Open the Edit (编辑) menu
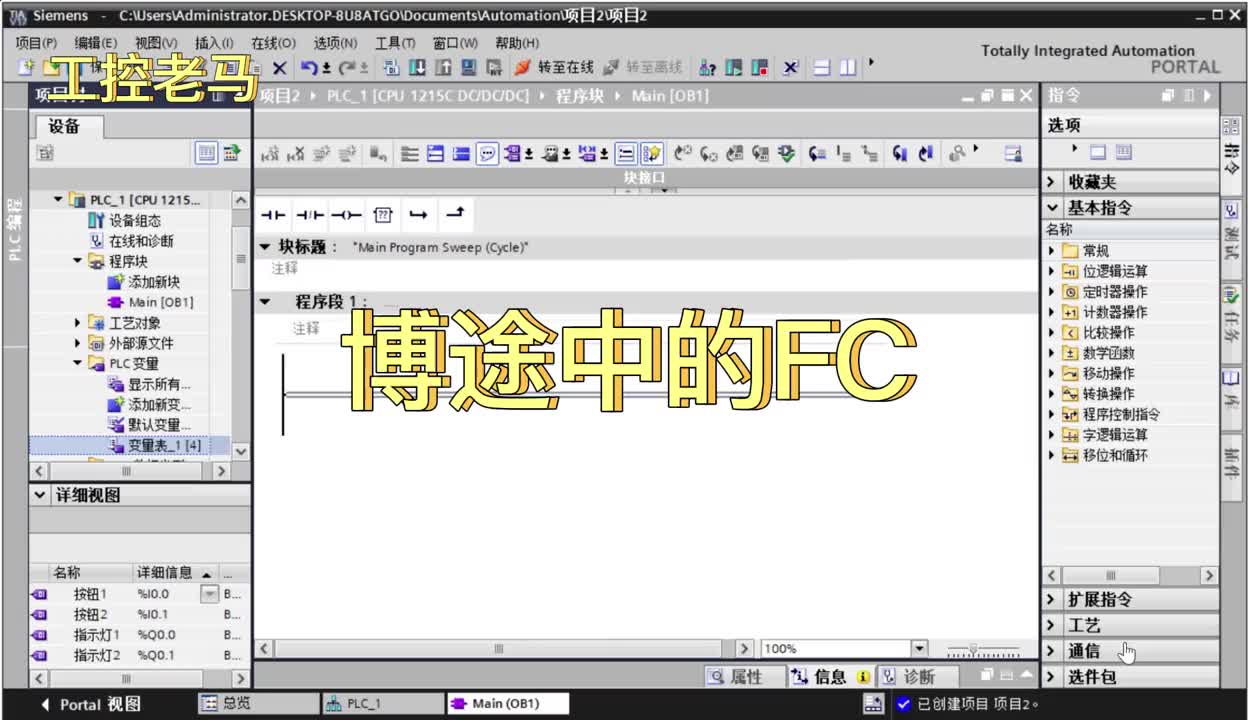This screenshot has width=1248, height=720. click(x=95, y=43)
